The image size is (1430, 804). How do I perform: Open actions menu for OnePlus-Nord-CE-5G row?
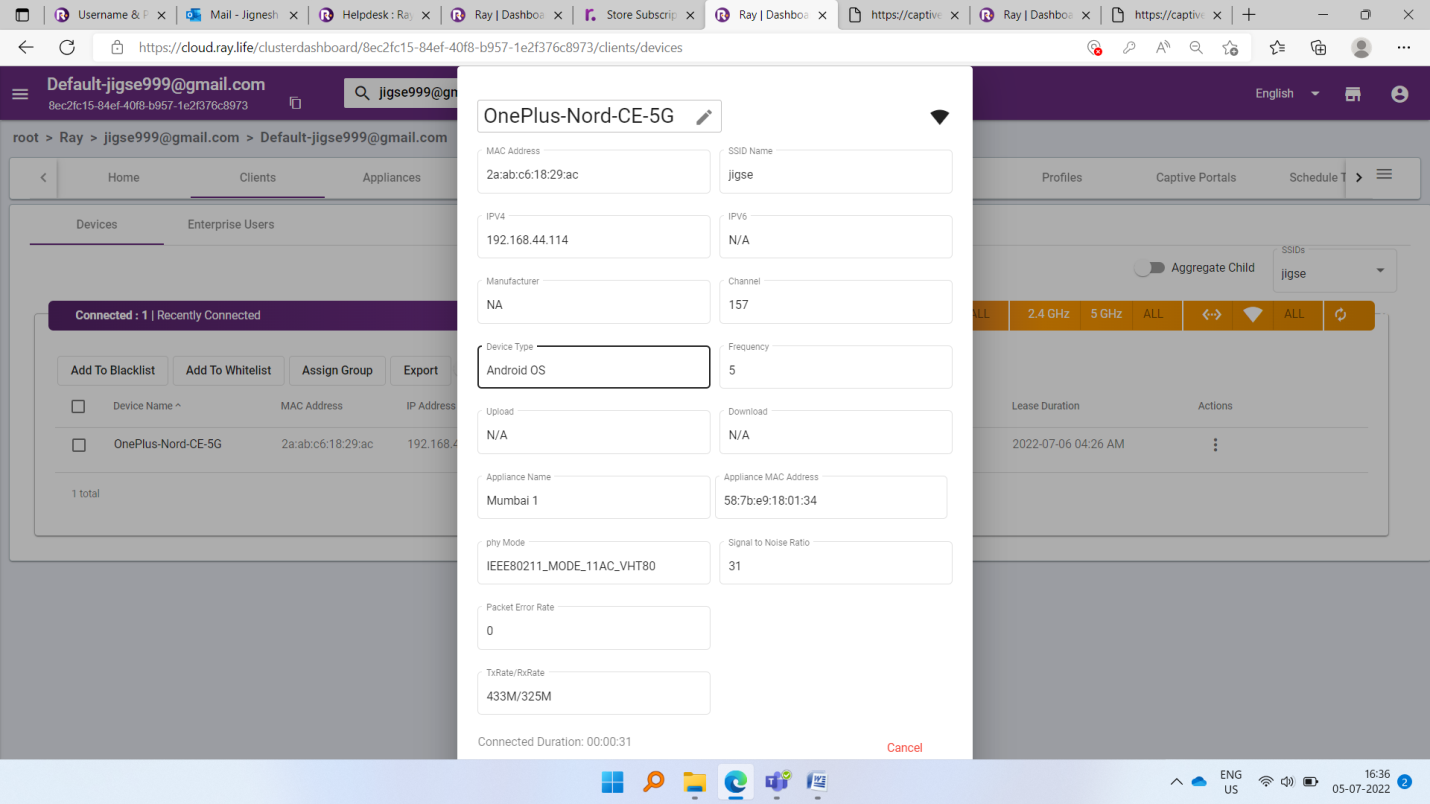pos(1215,445)
